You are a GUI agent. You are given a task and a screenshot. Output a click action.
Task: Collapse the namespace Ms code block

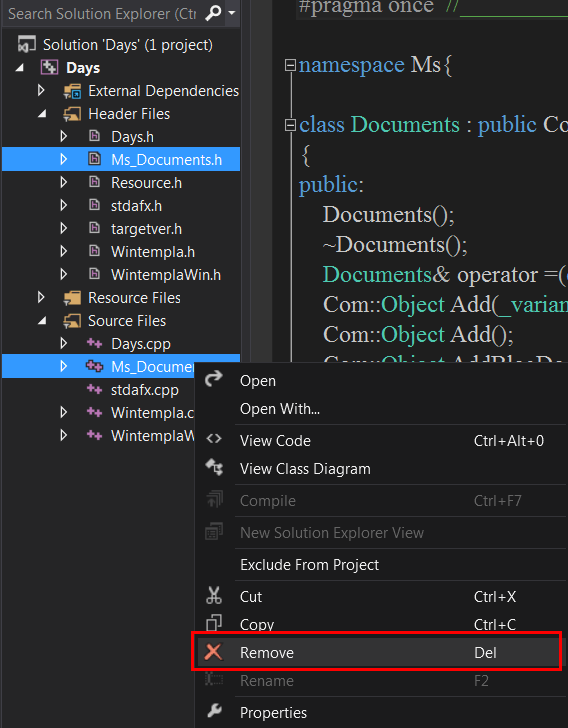click(x=290, y=65)
